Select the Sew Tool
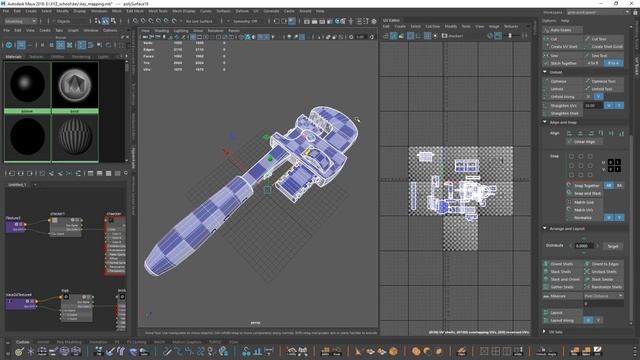 pyautogui.click(x=604, y=55)
